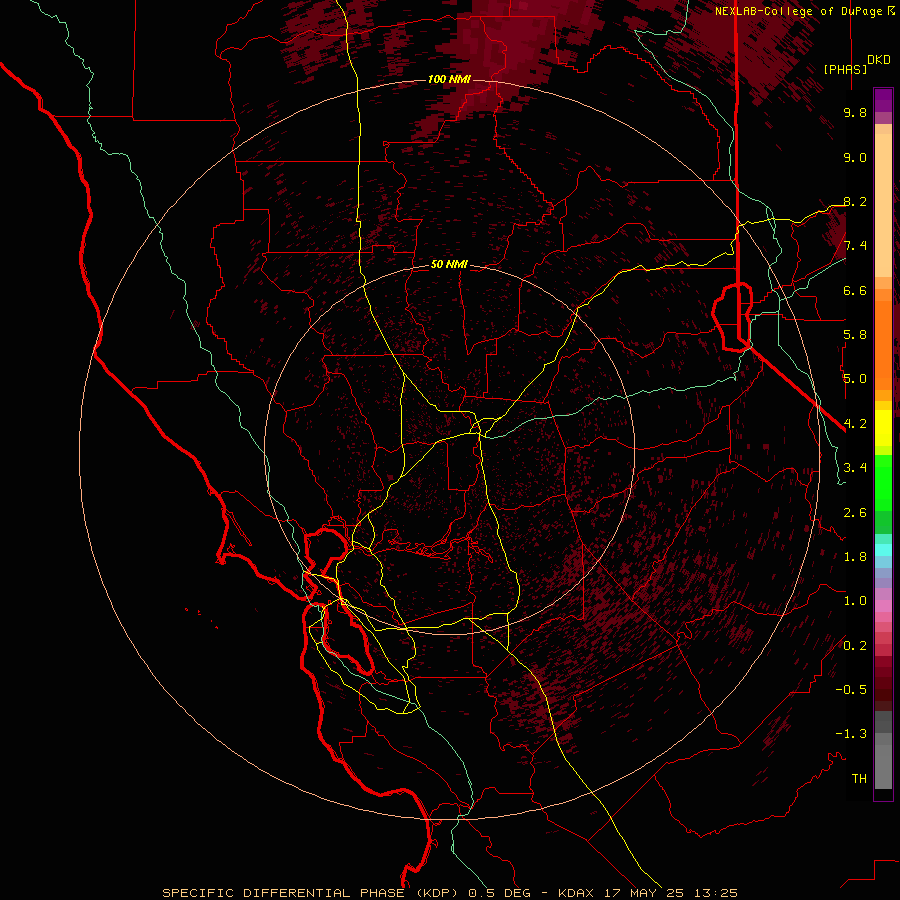Click the 9.0 scale value

(855, 158)
